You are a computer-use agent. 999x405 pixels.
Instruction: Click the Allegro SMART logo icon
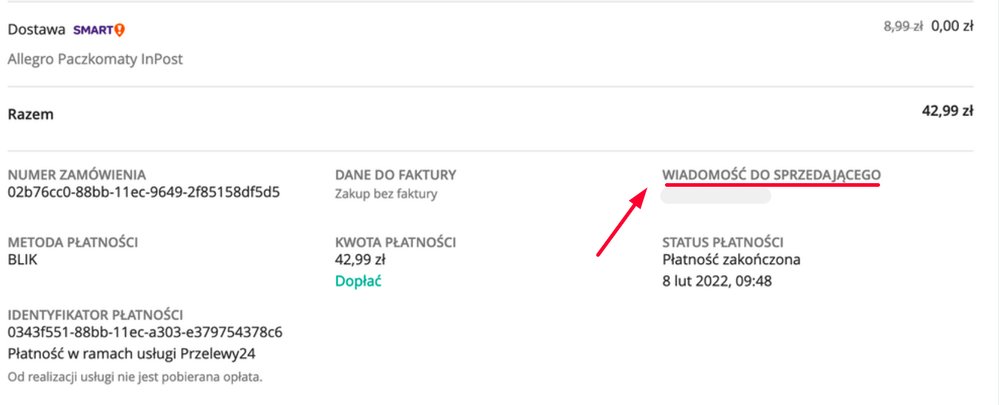coord(95,31)
